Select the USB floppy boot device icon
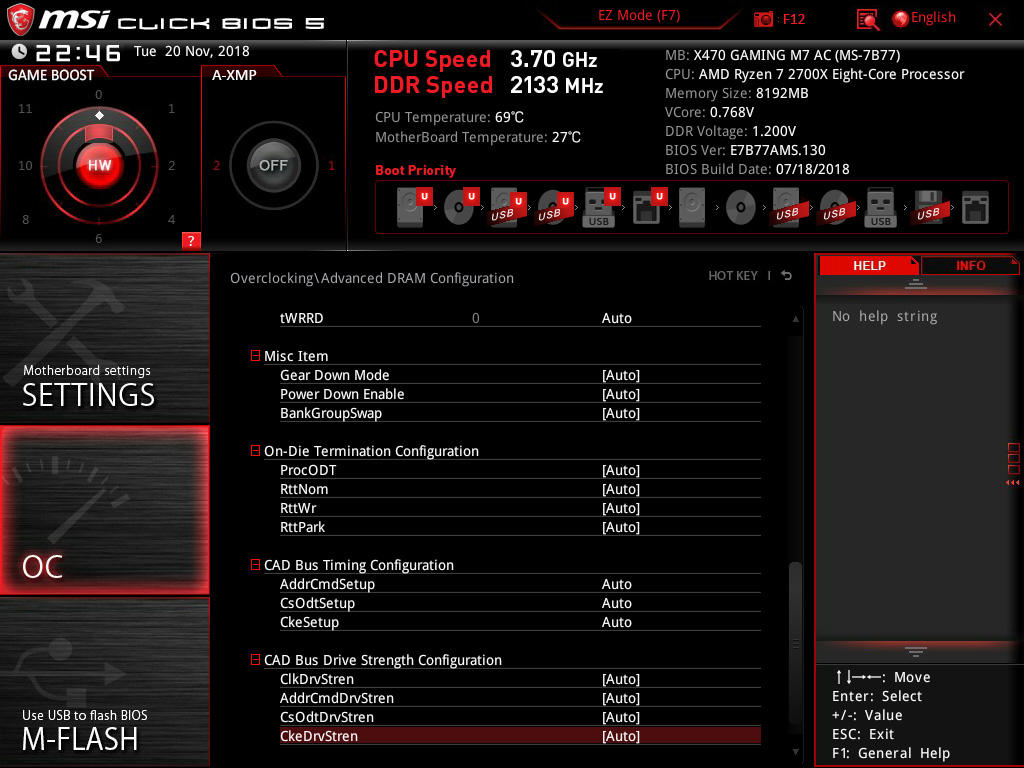Image resolution: width=1024 pixels, height=768 pixels. (x=928, y=207)
